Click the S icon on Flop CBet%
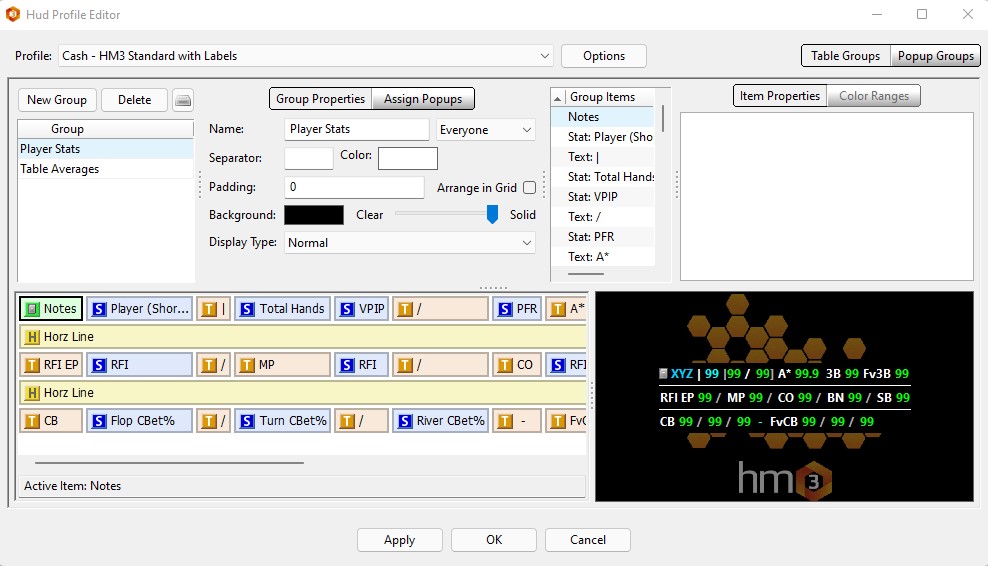Screen dimensions: 988x566 (x=98, y=421)
